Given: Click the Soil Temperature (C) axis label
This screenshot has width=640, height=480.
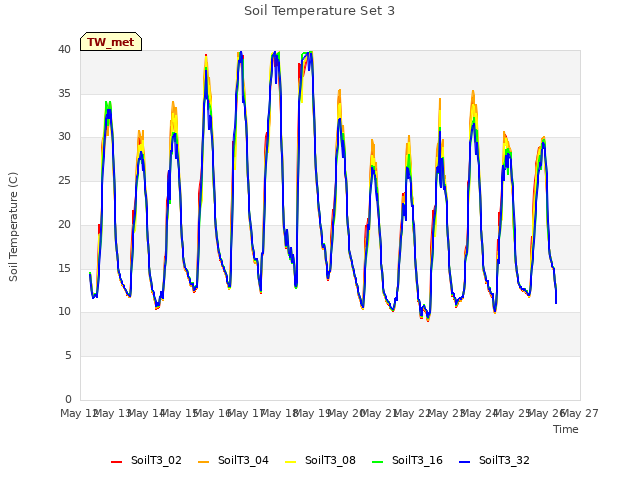Looking at the screenshot, I should tap(13, 227).
